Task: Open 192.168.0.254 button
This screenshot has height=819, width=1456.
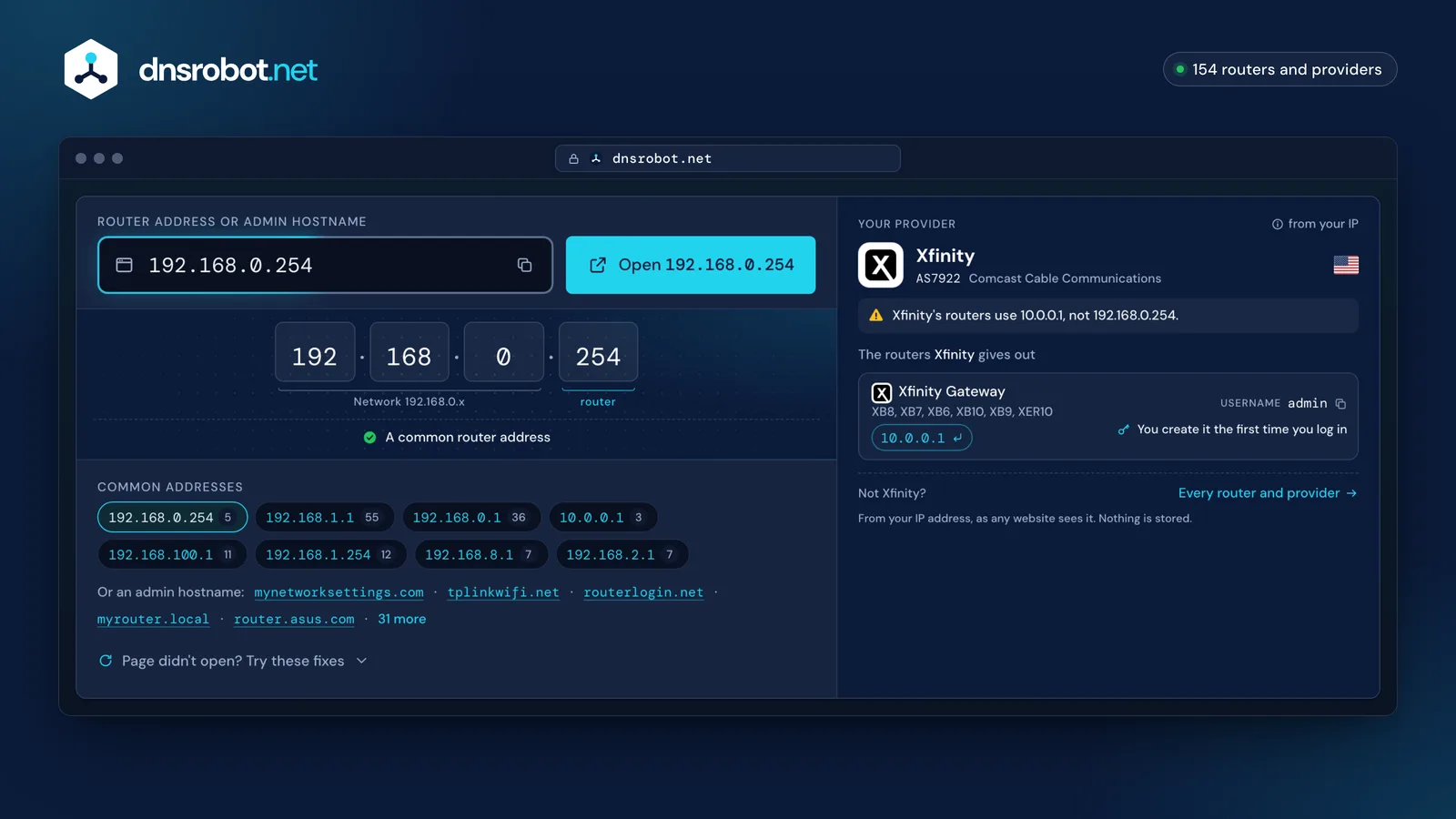Action: point(691,265)
